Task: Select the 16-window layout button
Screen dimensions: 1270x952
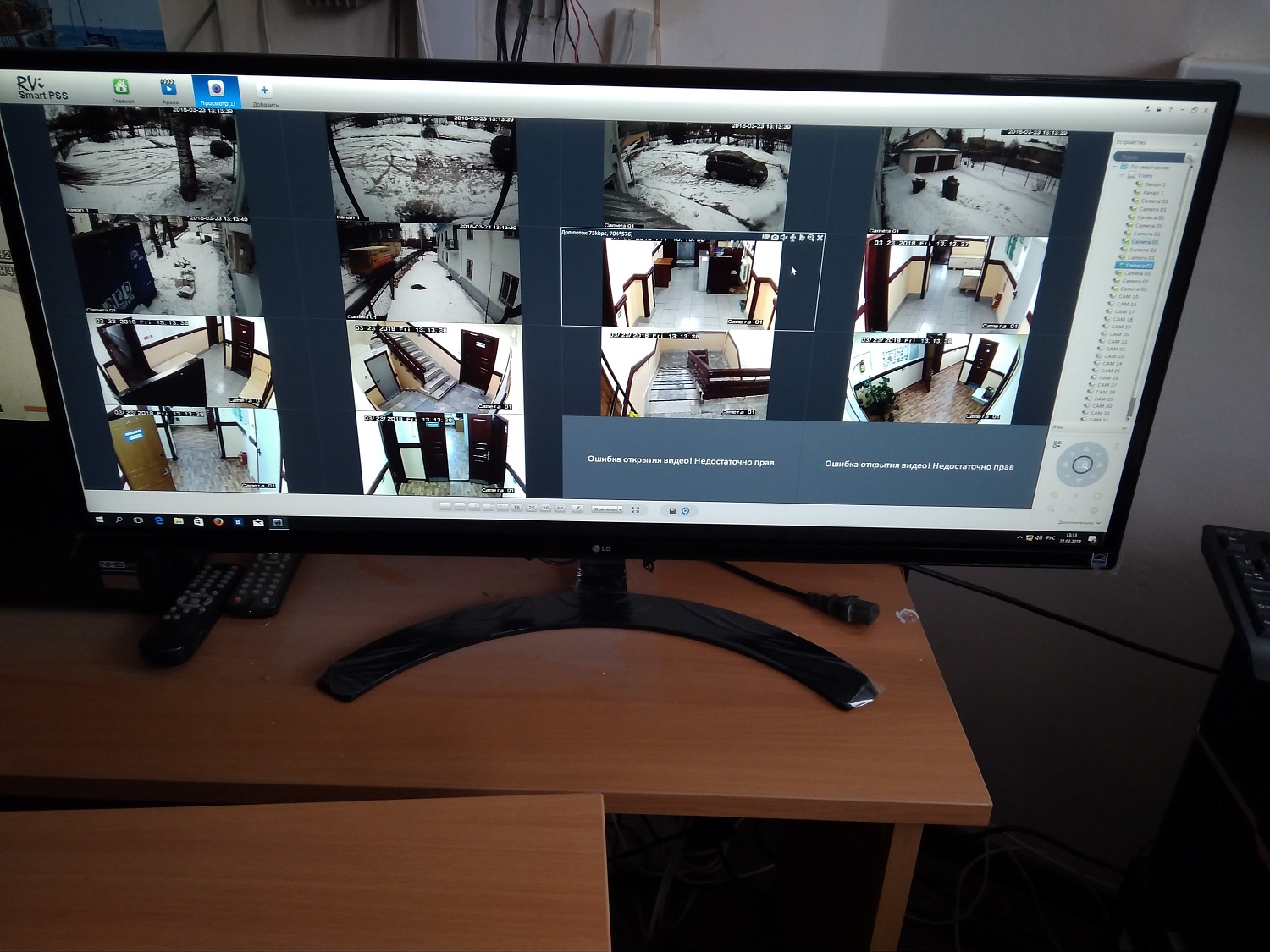Action: pos(516,507)
